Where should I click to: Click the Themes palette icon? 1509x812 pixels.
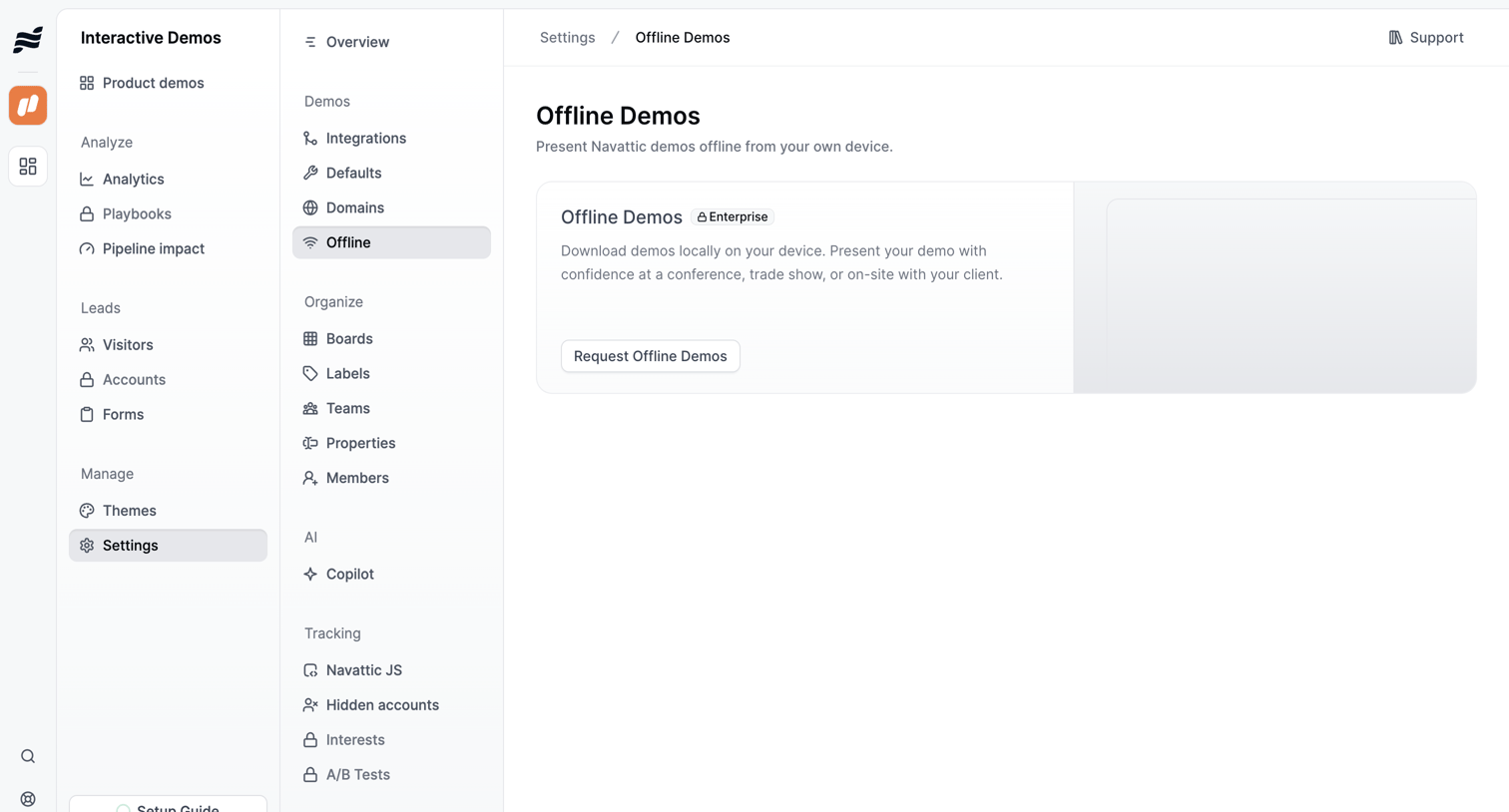(87, 511)
